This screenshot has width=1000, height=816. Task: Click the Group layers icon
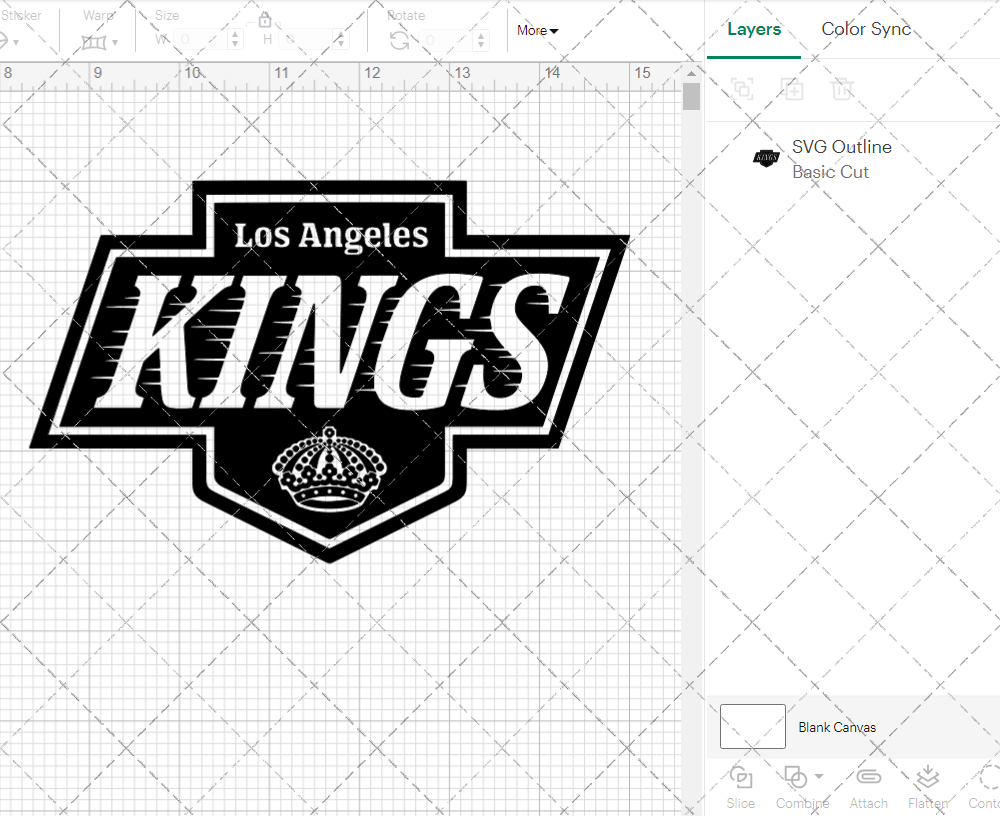(x=742, y=89)
